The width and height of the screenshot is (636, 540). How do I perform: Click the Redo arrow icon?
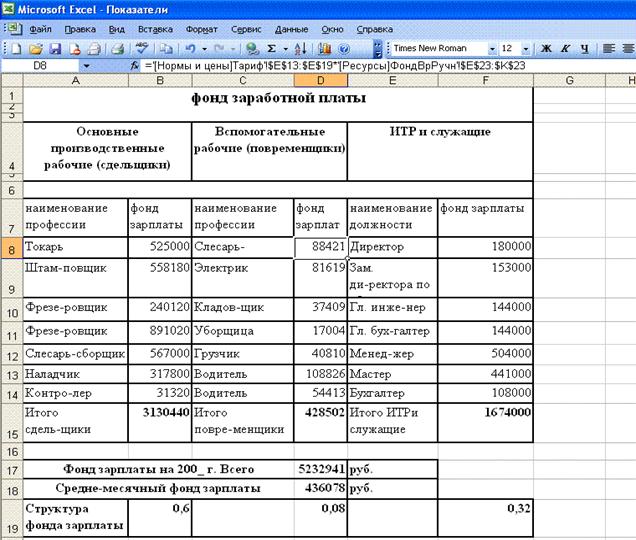coord(219,49)
